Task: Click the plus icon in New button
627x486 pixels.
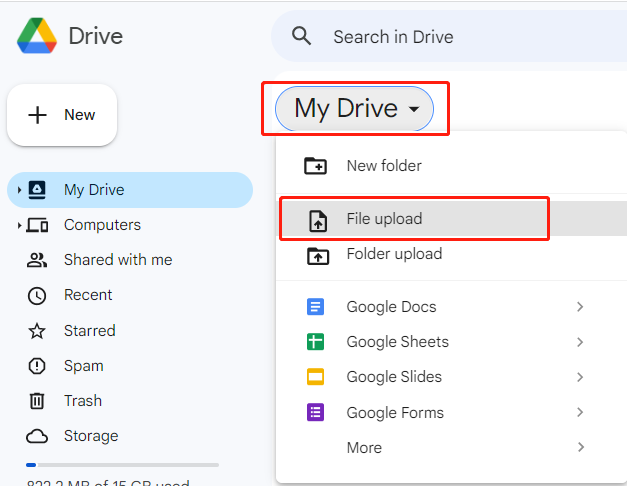Action: tap(38, 115)
